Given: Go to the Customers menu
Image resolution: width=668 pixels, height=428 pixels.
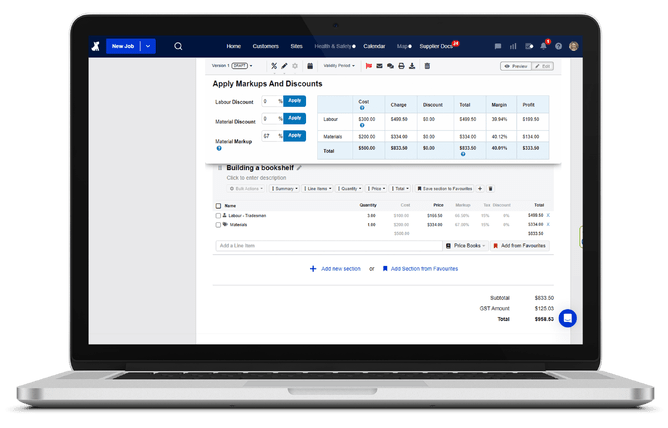Looking at the screenshot, I should point(266,46).
